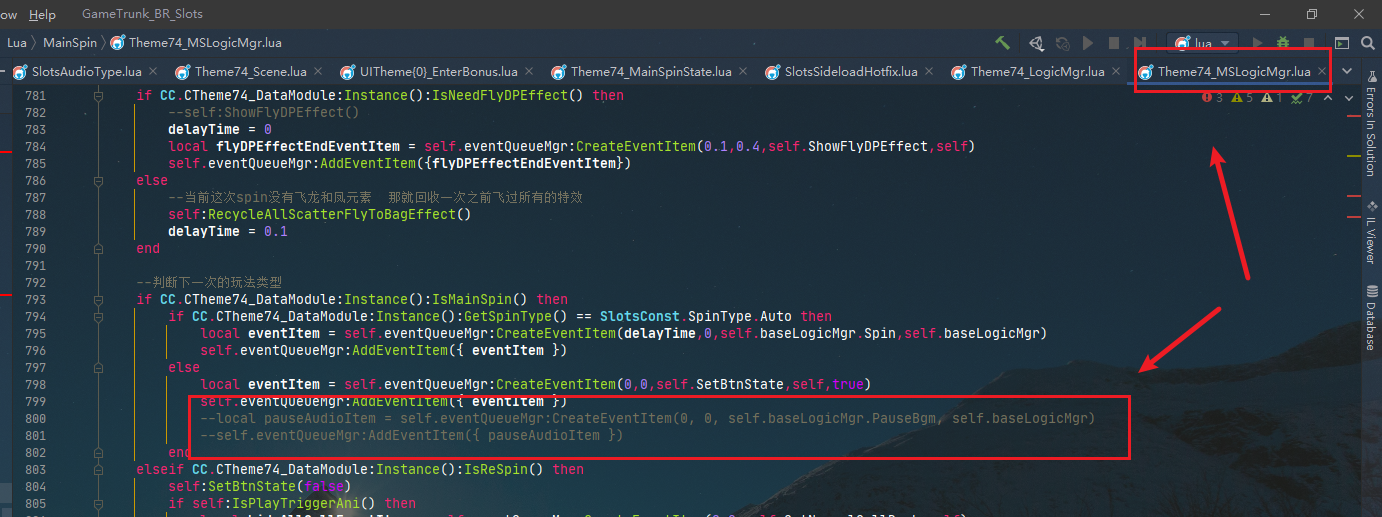
Task: Collapse the code block at line 781
Action: (98, 96)
